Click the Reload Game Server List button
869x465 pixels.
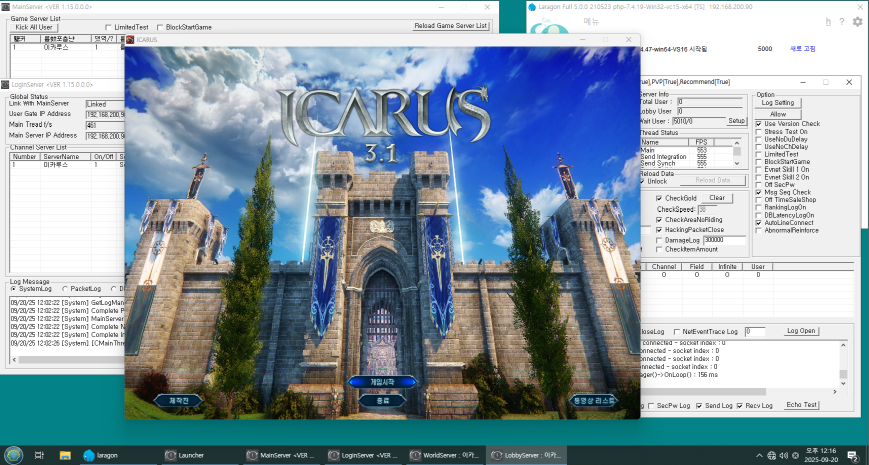(452, 26)
